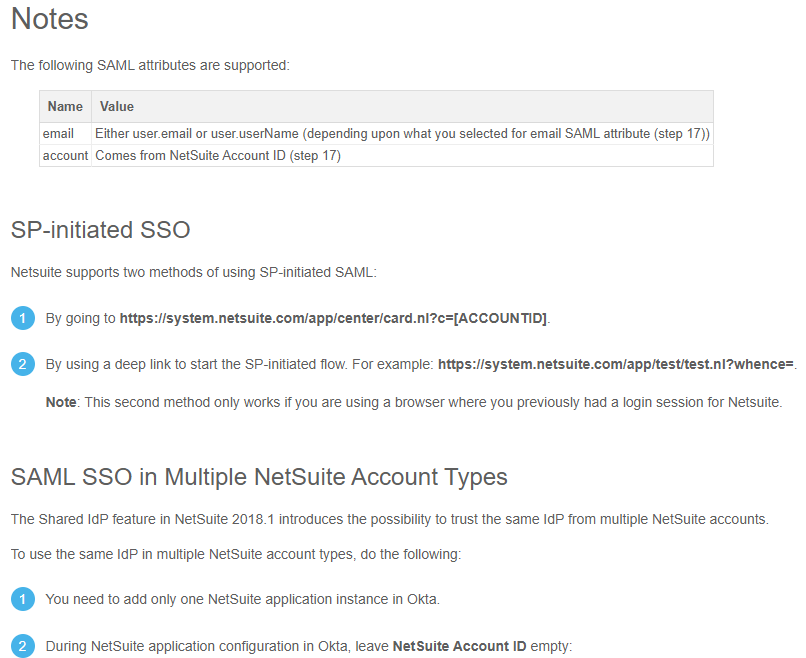Image resolution: width=806 pixels, height=658 pixels.
Task: Click the 'Value' table column header
Action: coord(117,106)
